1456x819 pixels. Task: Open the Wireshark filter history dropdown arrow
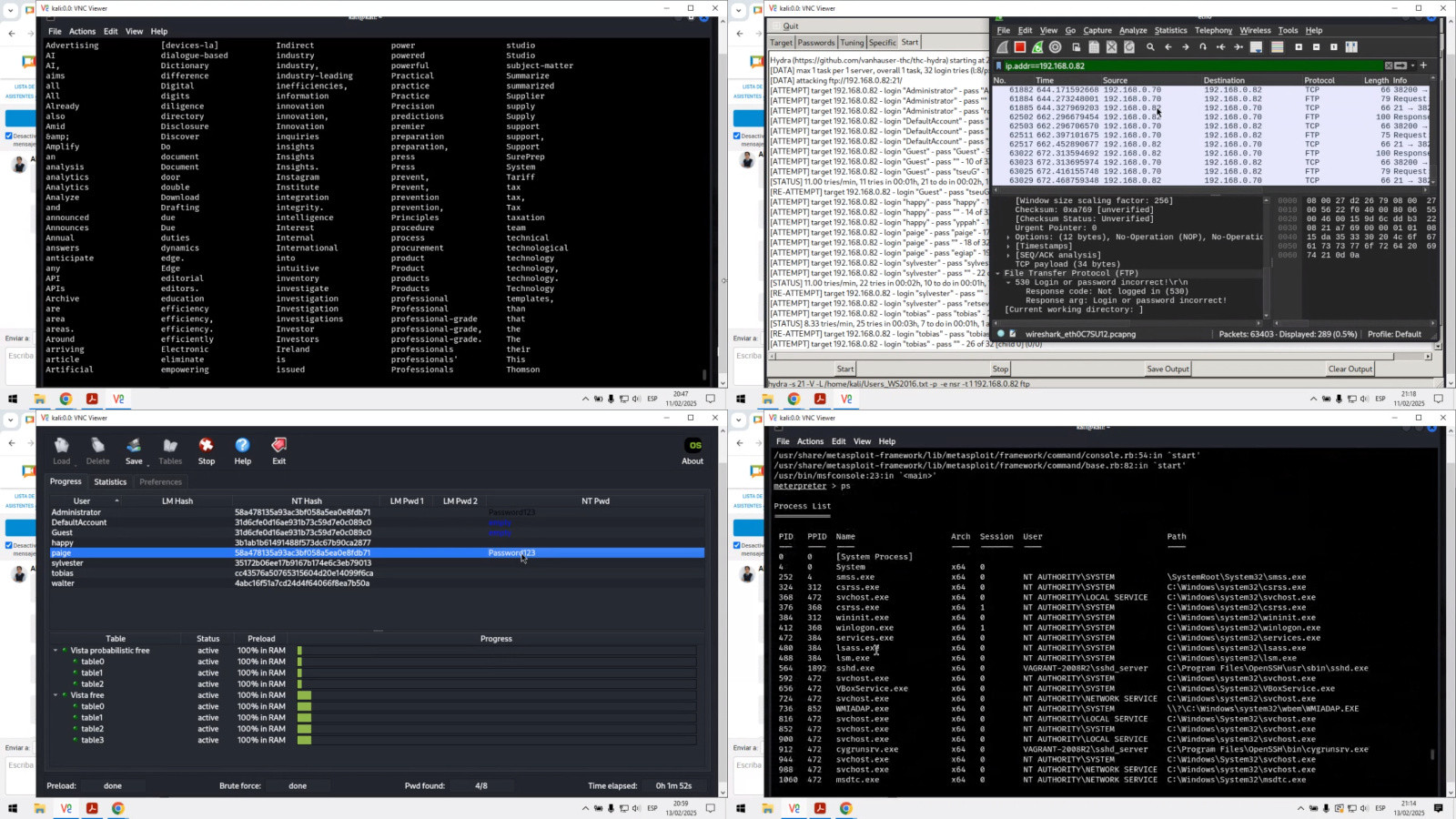pyautogui.click(x=1412, y=66)
